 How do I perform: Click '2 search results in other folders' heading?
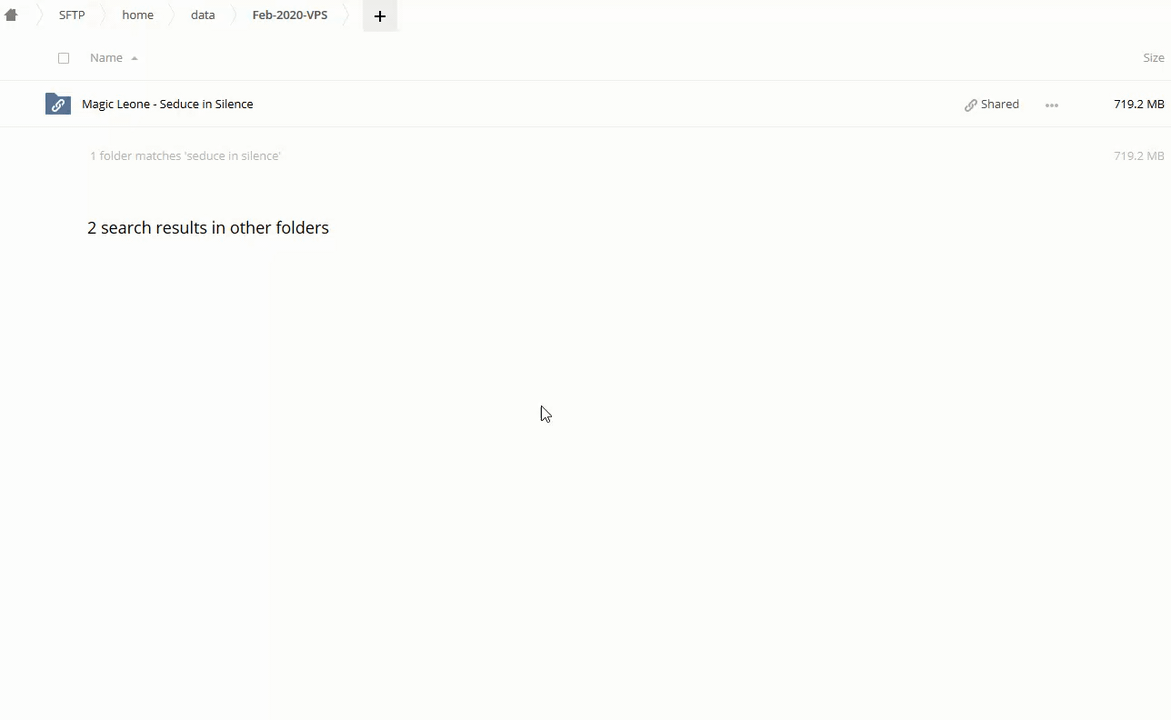coord(208,228)
